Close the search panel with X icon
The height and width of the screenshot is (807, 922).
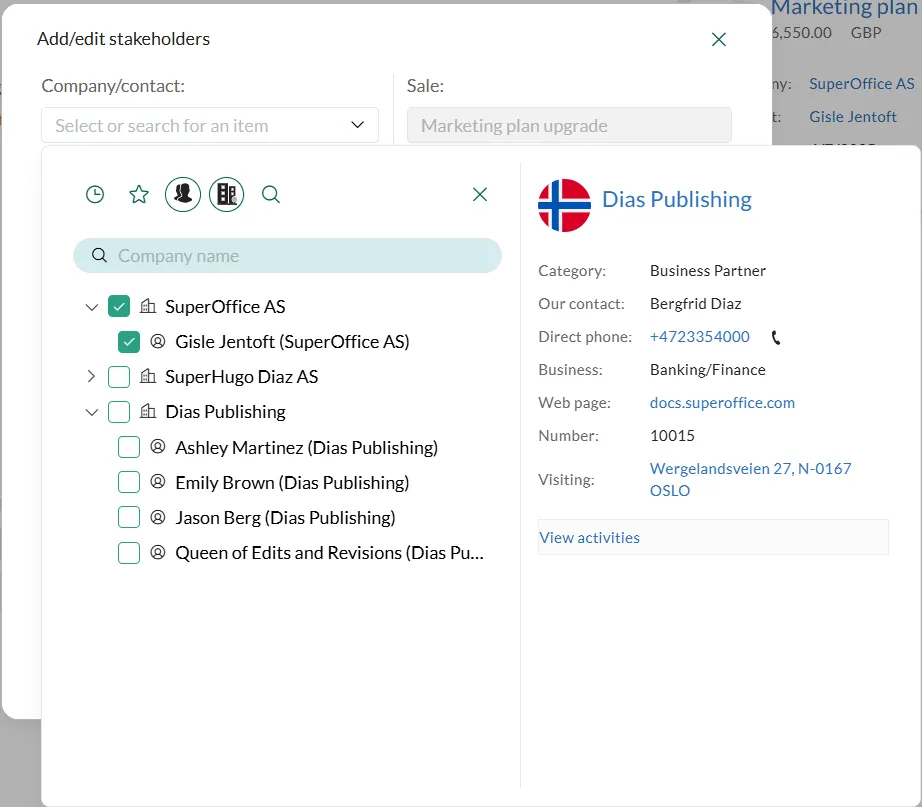click(480, 195)
